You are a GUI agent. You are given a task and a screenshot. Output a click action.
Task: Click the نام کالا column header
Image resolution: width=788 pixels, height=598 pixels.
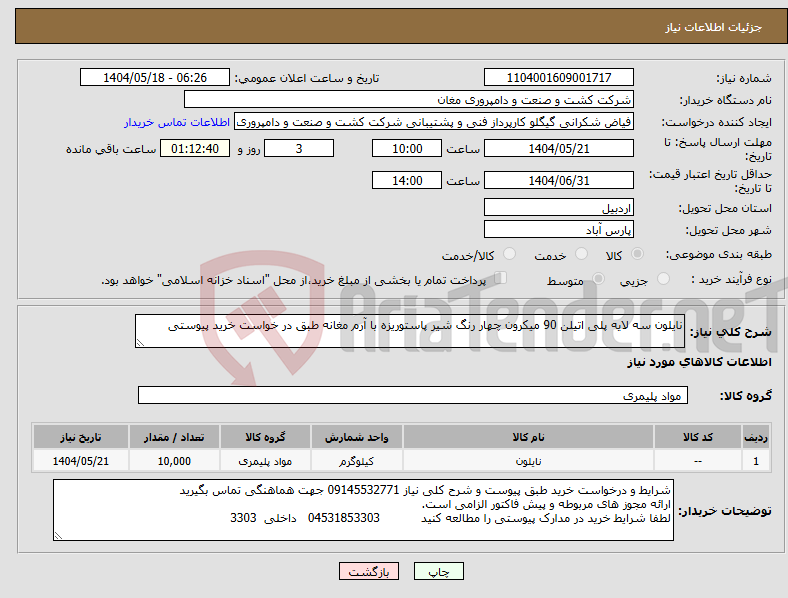tap(528, 437)
